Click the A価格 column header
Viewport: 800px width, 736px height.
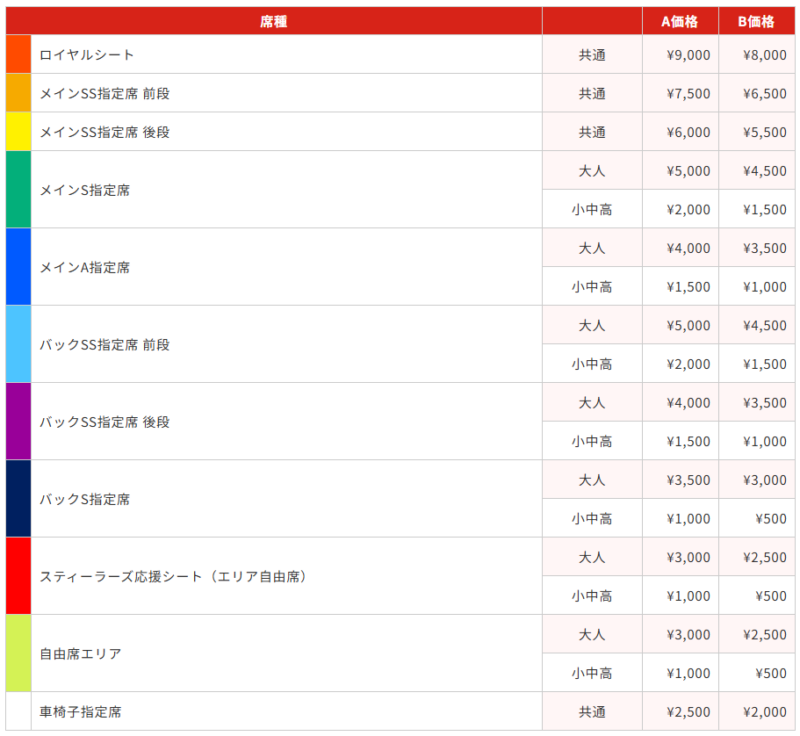click(680, 21)
